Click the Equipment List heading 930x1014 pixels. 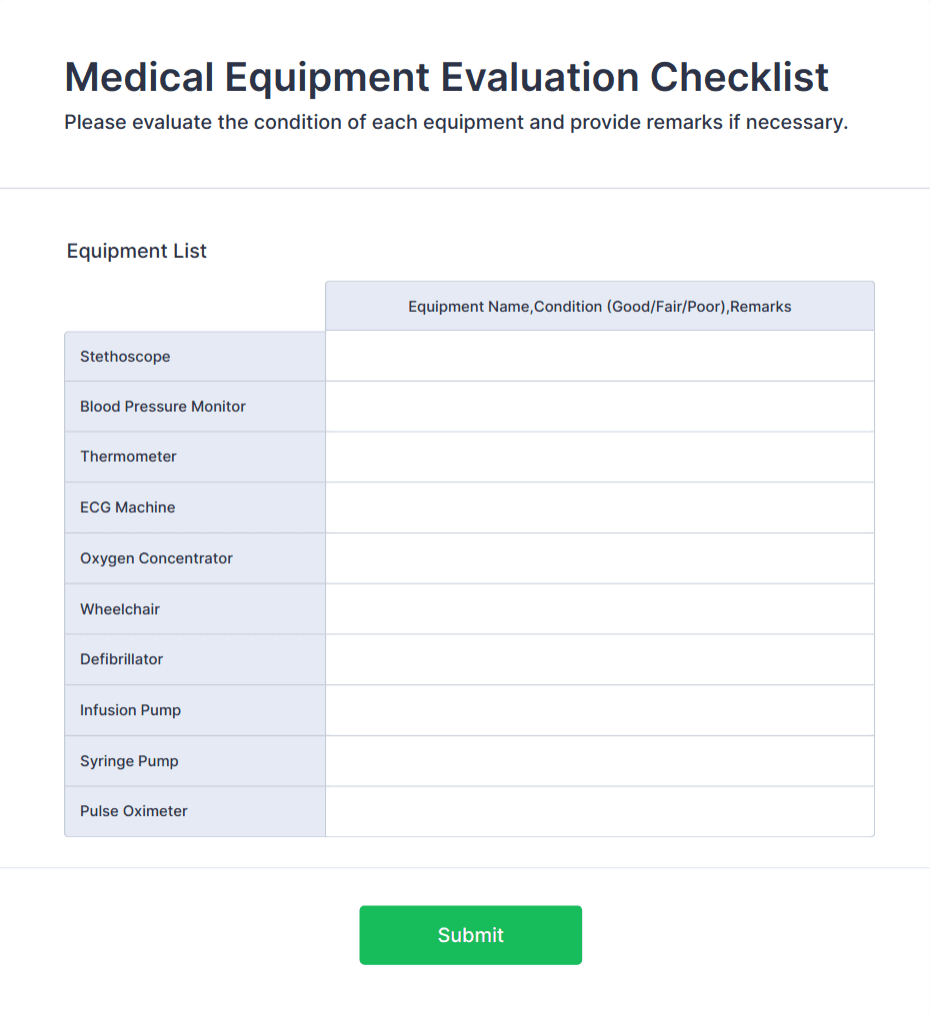point(136,251)
